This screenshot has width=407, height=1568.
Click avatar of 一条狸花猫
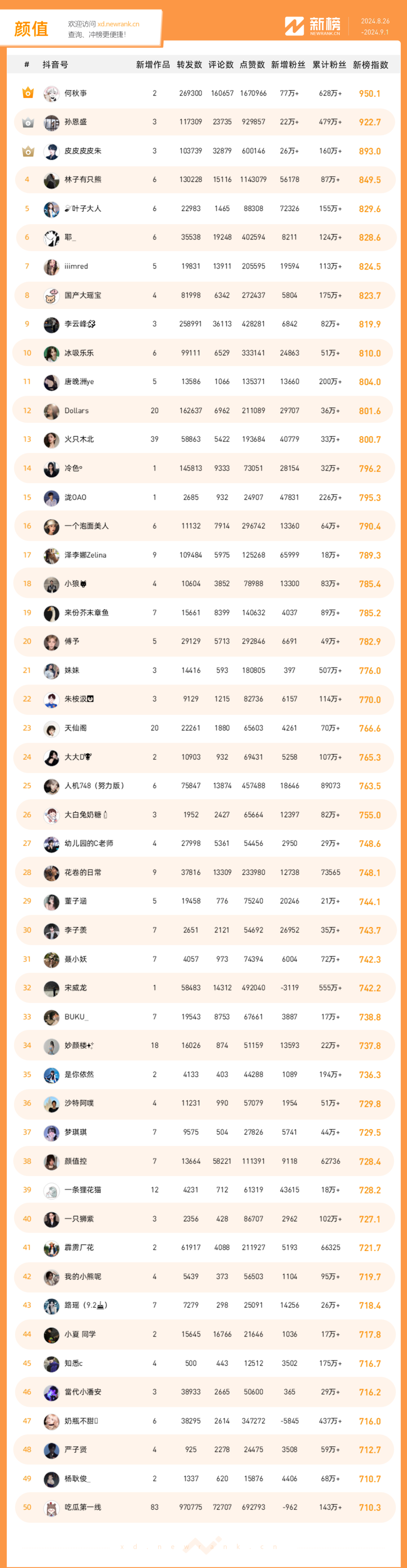(51, 1190)
